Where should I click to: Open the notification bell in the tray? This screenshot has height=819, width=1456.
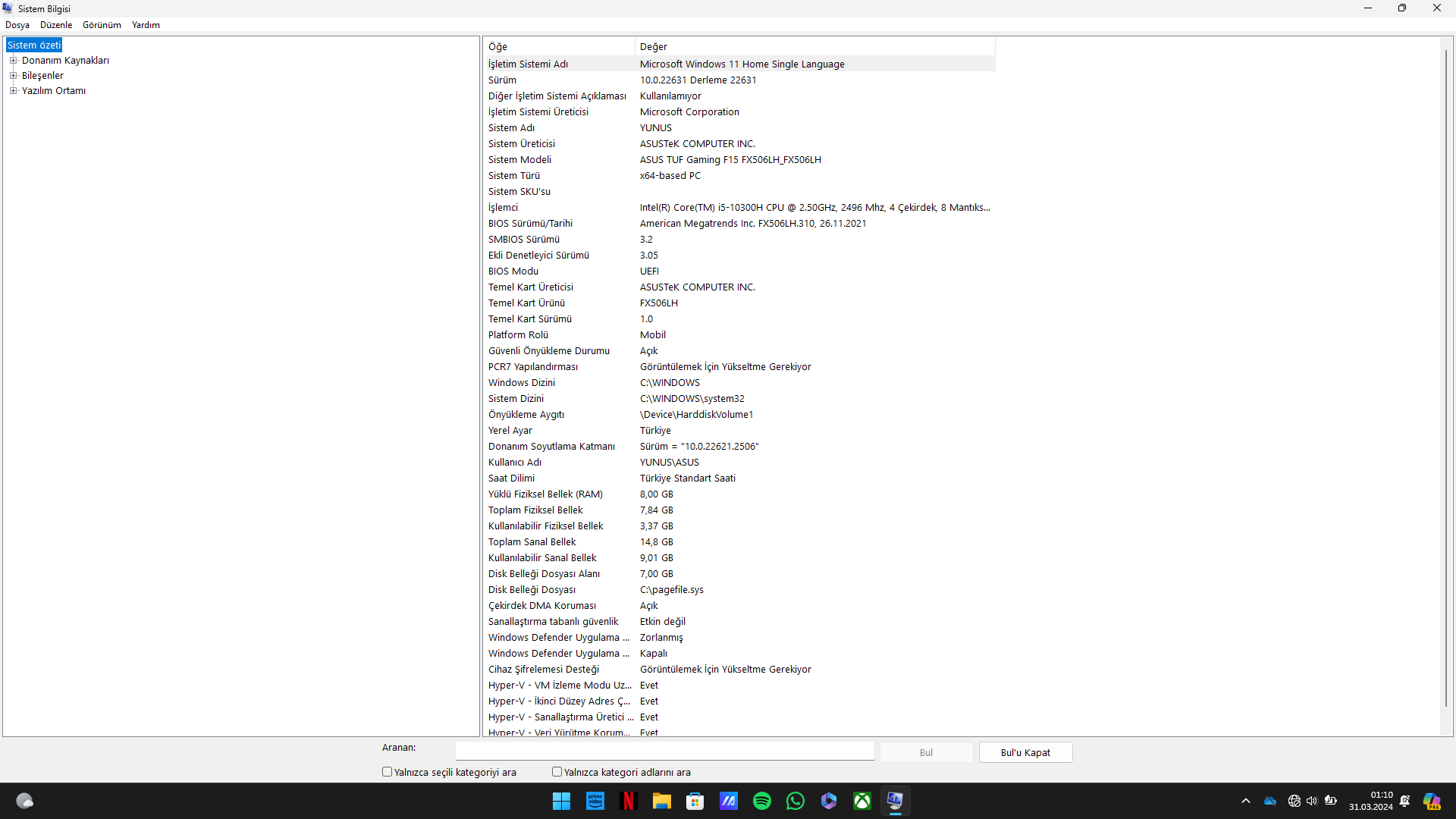(1405, 801)
